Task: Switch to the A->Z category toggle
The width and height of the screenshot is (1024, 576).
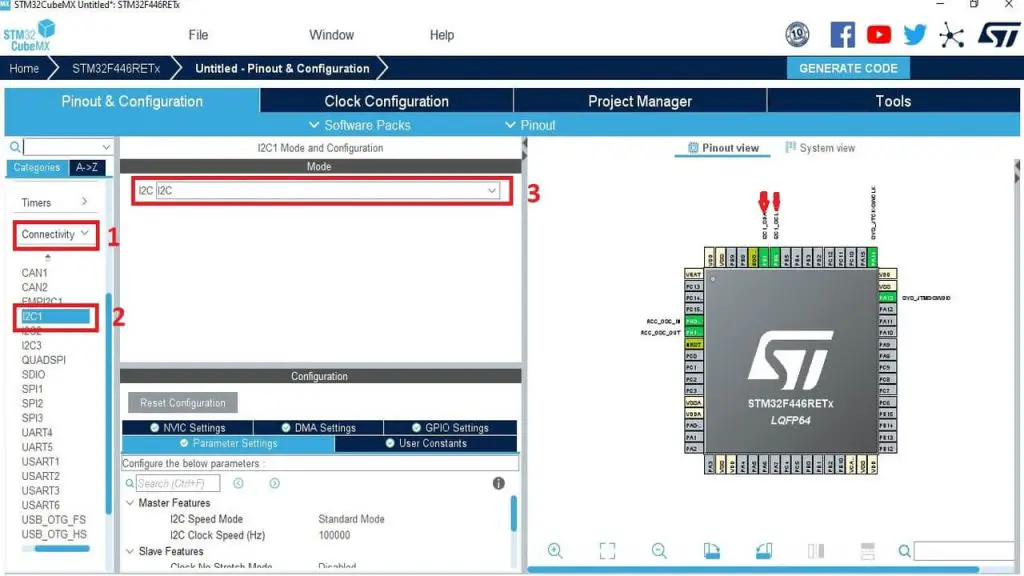Action: point(87,167)
